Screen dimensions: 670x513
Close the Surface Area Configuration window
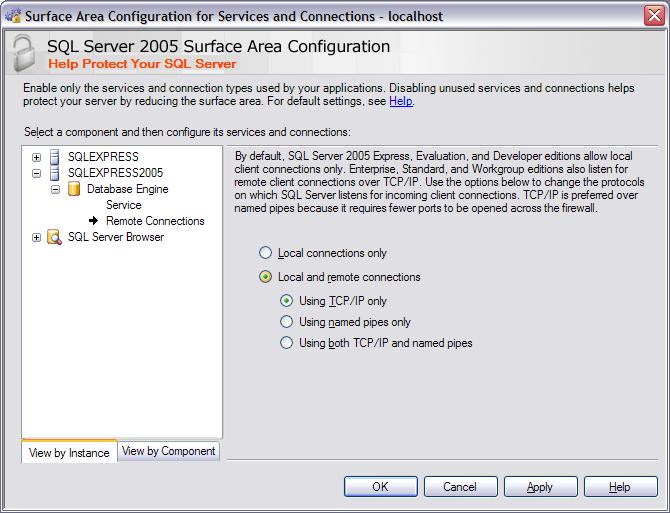pyautogui.click(x=654, y=16)
